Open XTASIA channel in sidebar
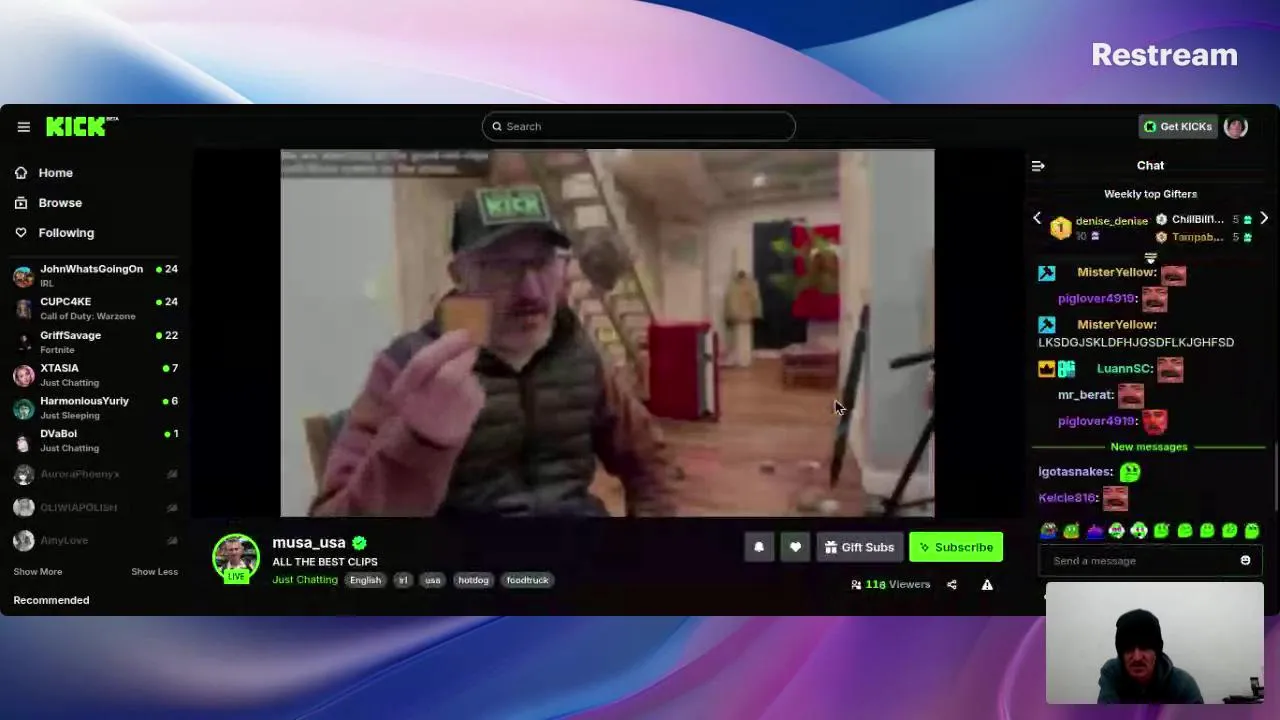 point(96,375)
